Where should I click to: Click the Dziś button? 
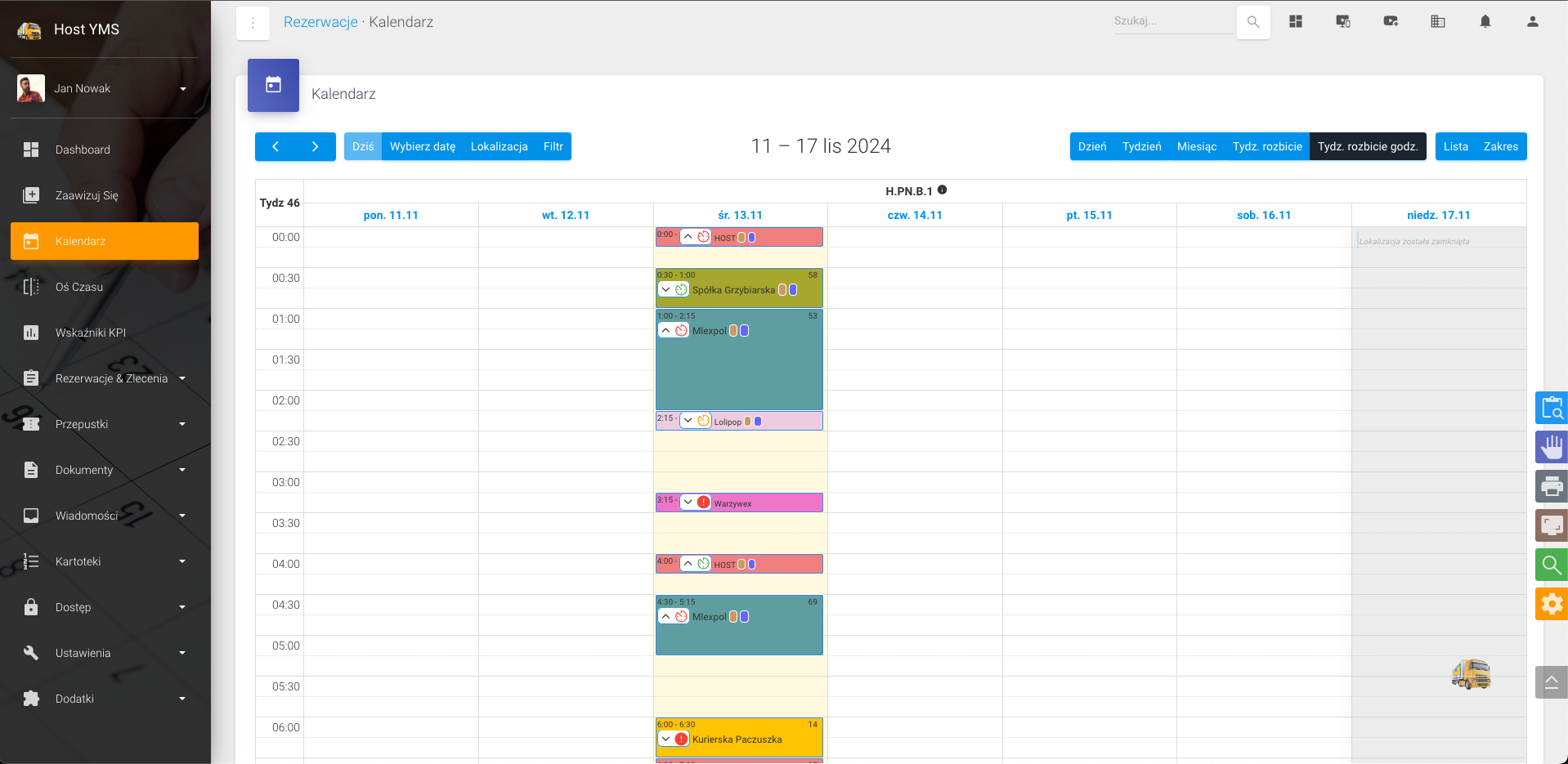click(362, 146)
